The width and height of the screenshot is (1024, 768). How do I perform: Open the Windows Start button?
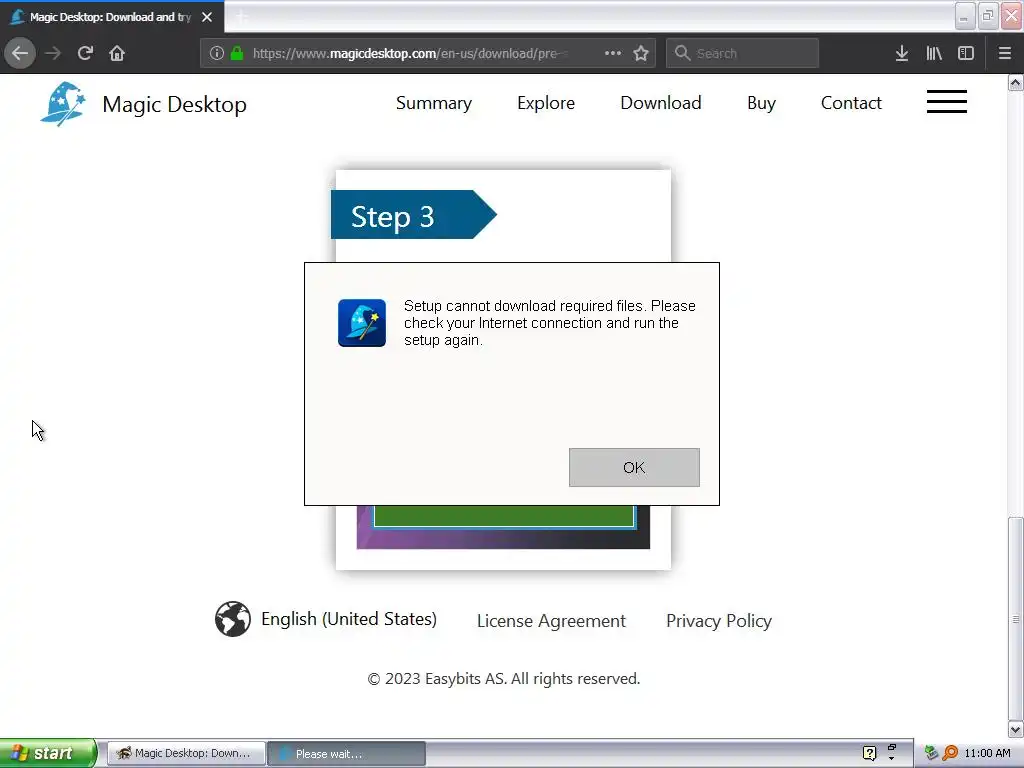47,753
